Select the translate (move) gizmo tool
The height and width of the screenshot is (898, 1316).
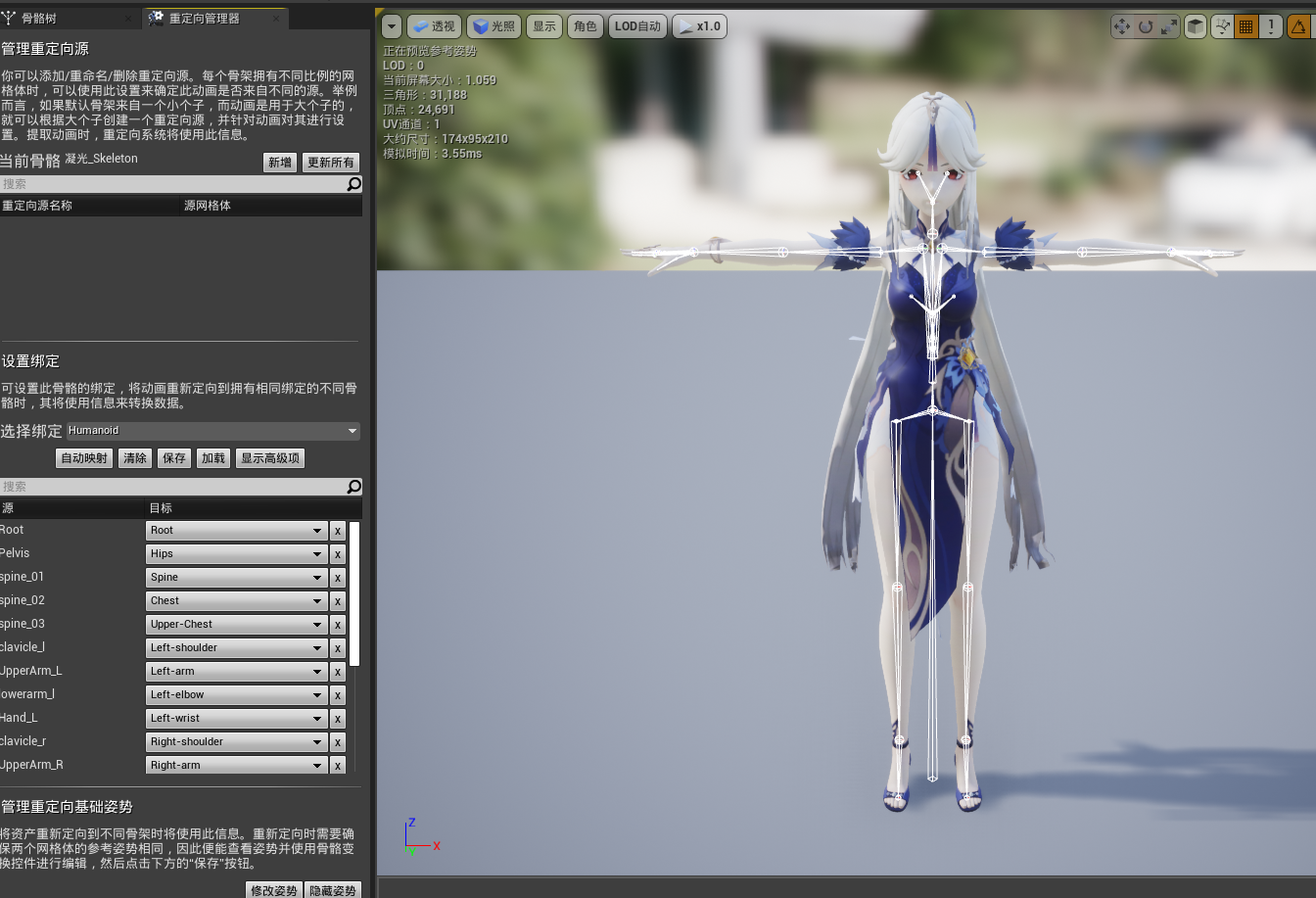(x=1122, y=26)
